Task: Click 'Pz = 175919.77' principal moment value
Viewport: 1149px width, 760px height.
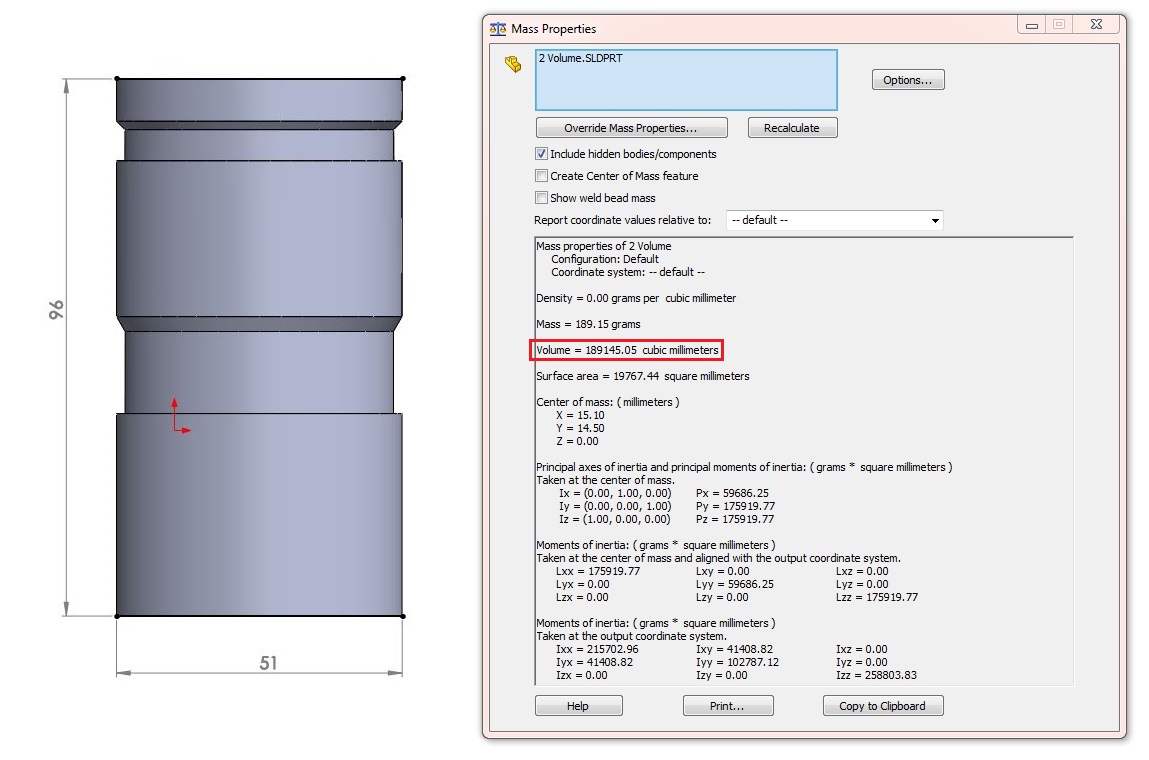Action: click(x=735, y=519)
